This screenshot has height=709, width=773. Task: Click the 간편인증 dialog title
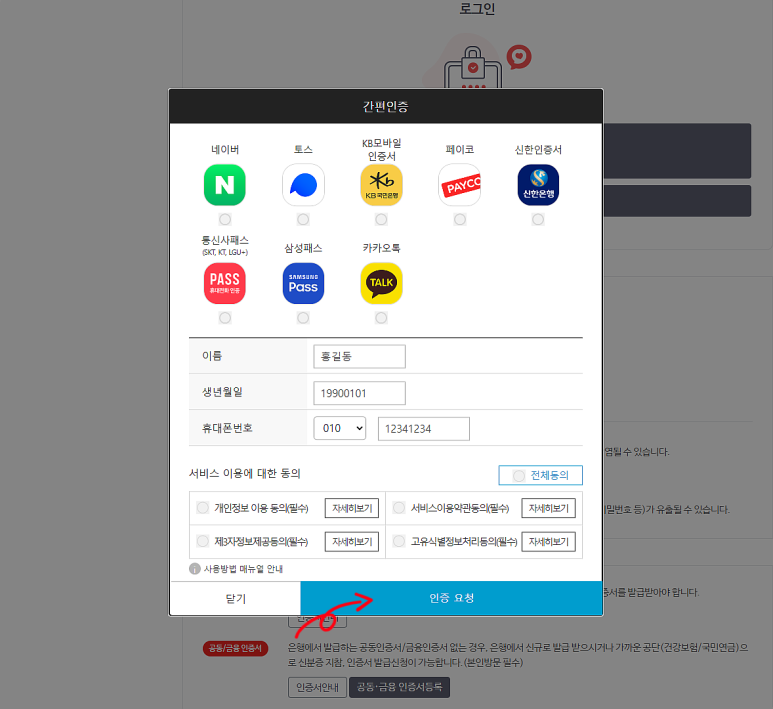point(386,106)
